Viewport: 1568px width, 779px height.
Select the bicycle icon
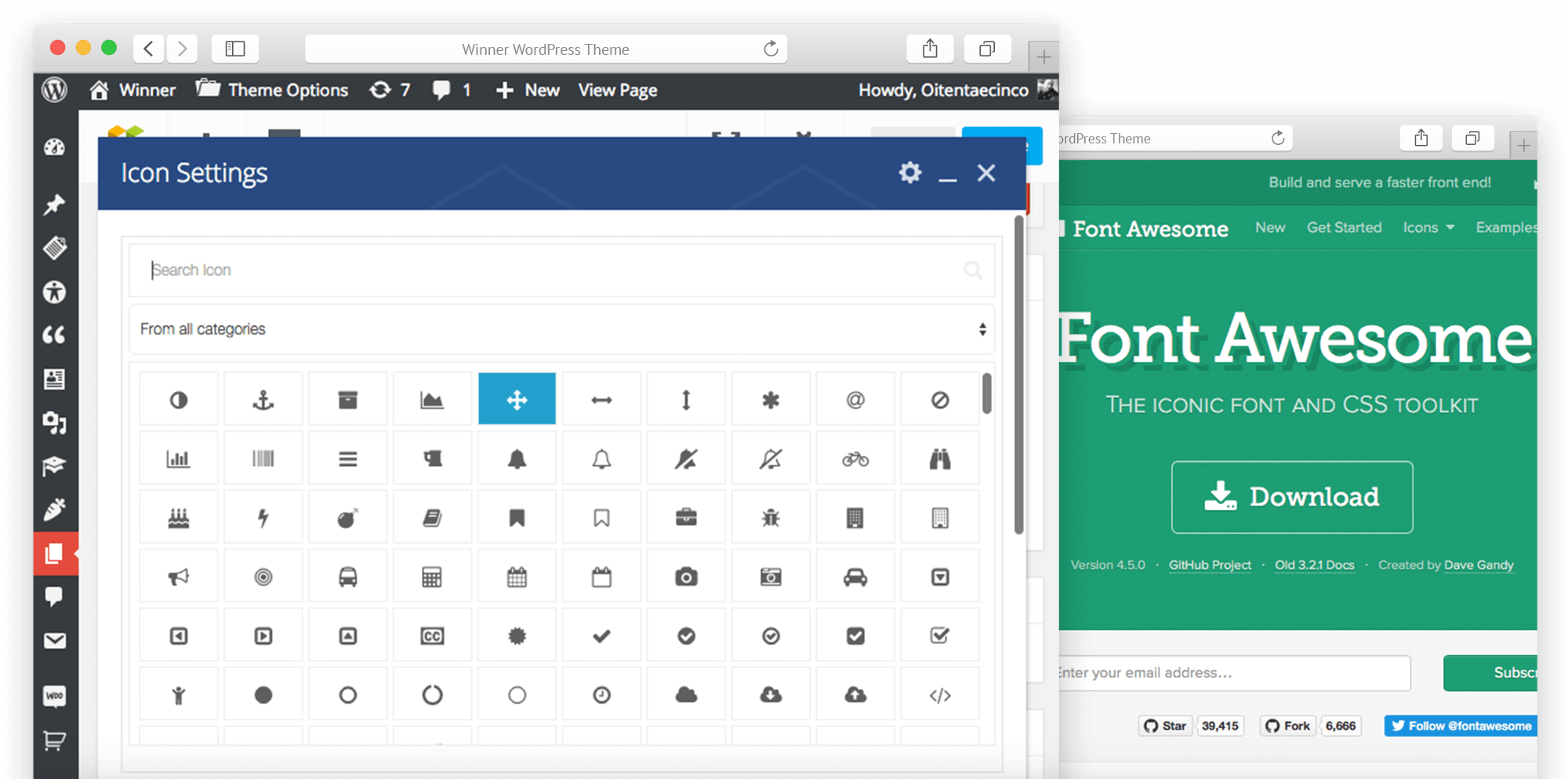tap(855, 458)
